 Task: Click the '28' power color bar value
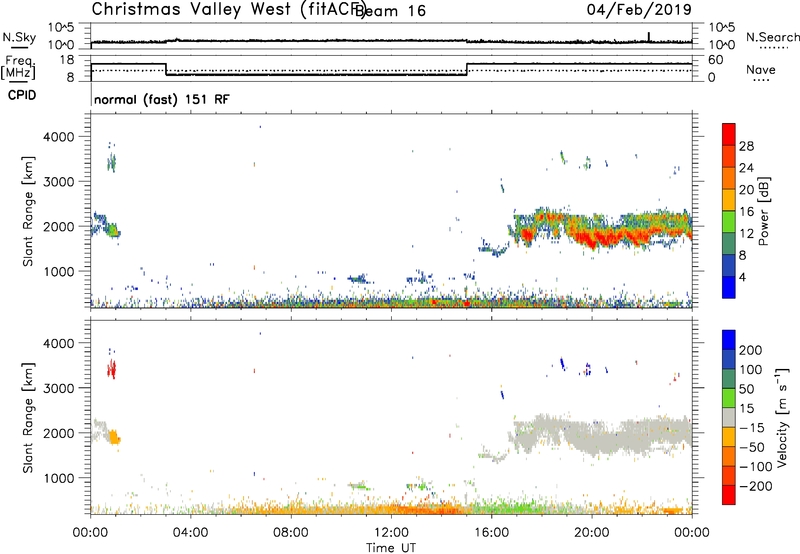pyautogui.click(x=746, y=146)
